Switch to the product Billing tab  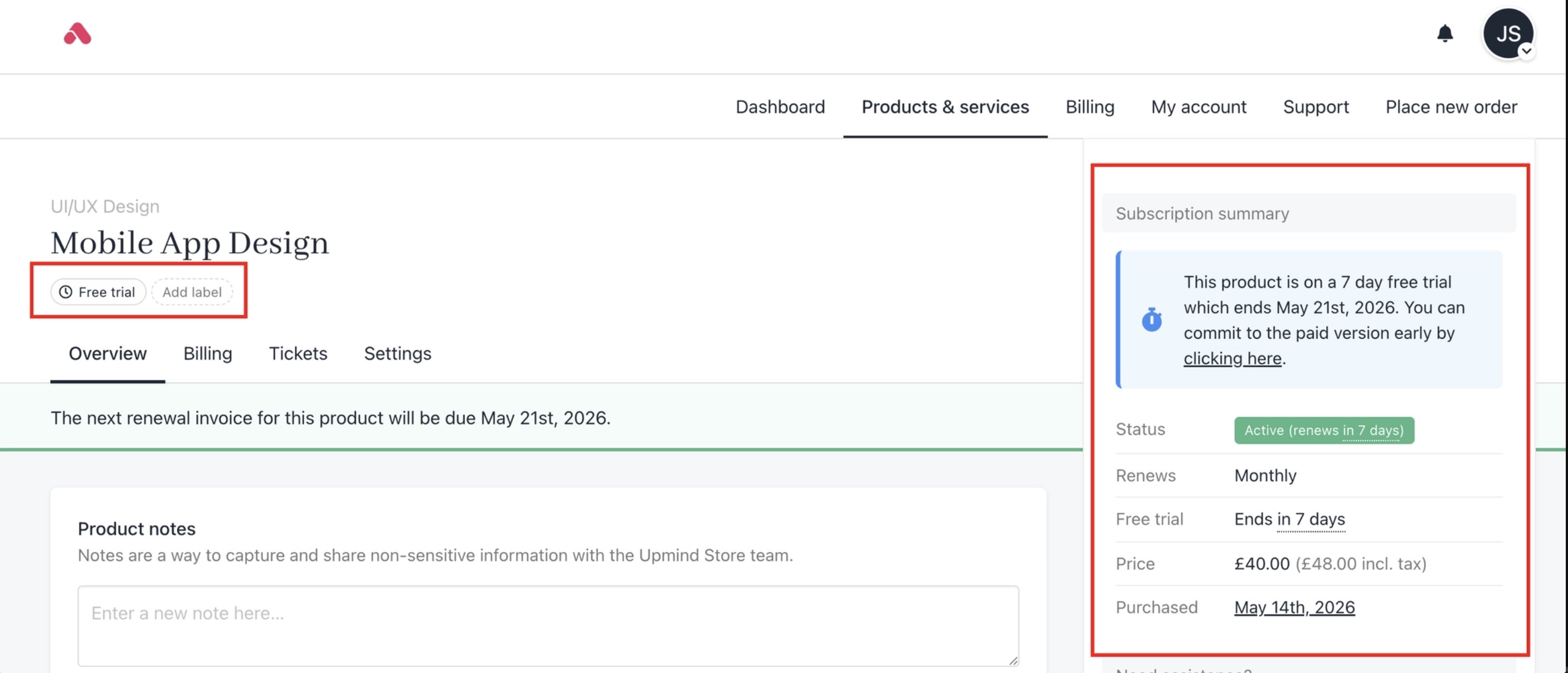click(208, 354)
